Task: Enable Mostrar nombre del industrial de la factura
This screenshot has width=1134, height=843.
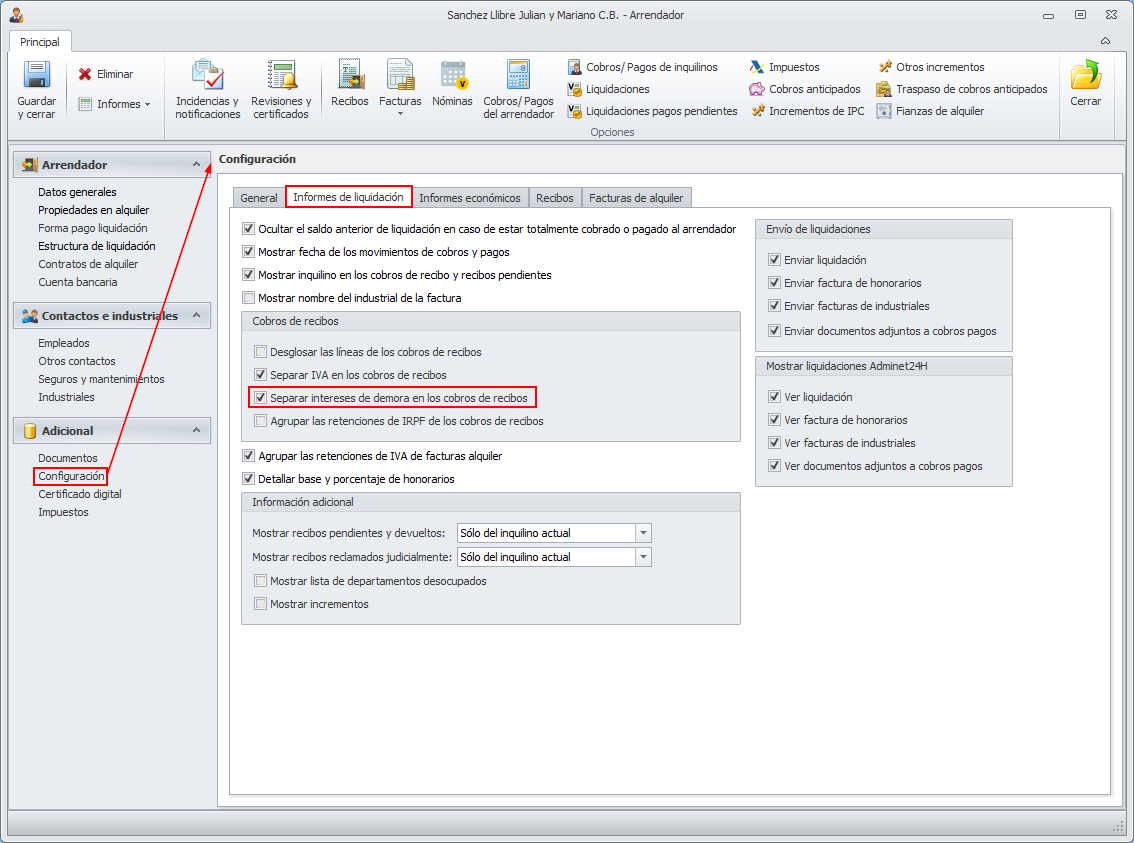Action: coord(249,298)
